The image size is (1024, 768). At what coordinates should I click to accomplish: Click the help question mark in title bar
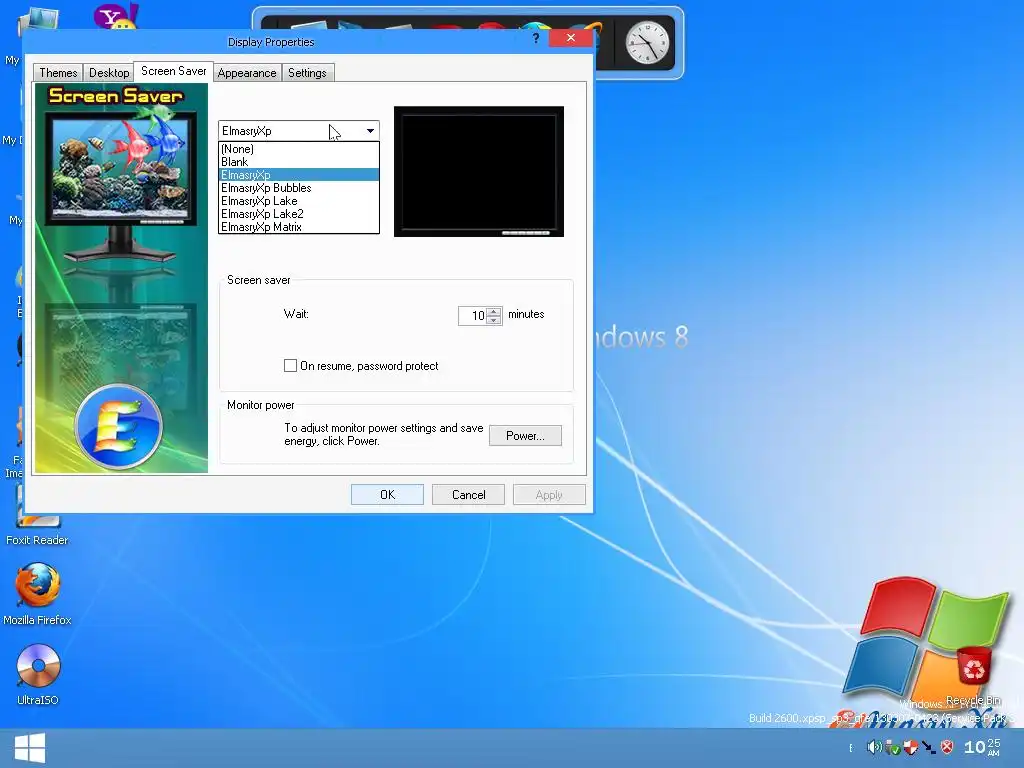coord(536,38)
